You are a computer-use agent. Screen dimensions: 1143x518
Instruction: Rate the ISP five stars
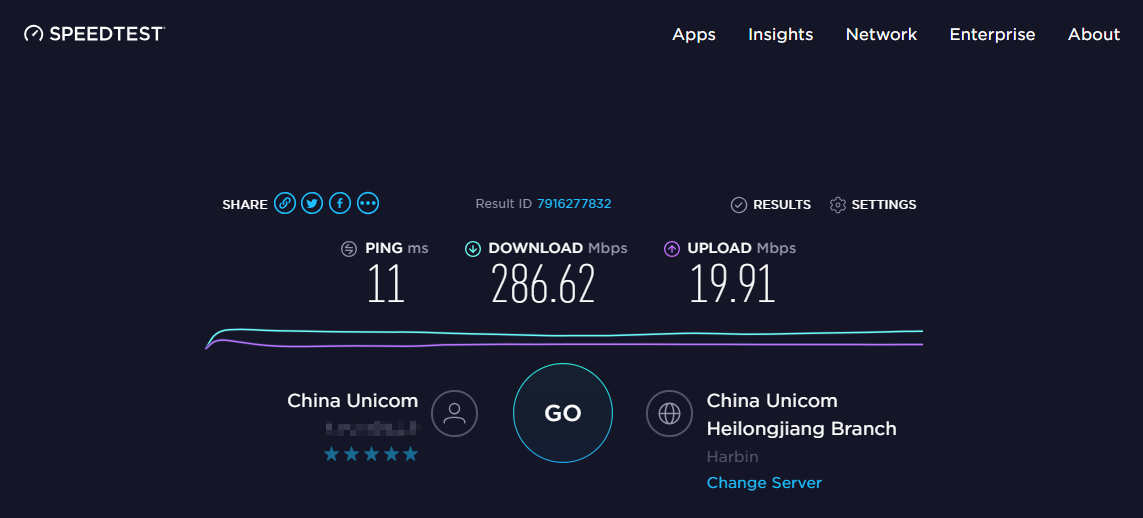[410, 455]
